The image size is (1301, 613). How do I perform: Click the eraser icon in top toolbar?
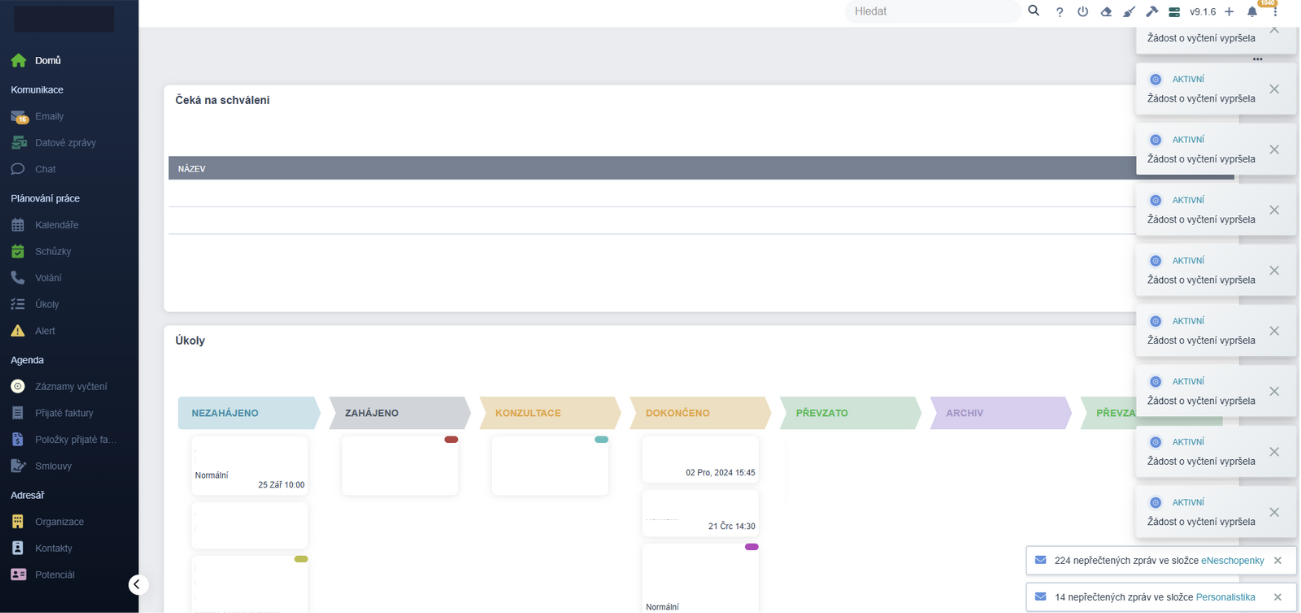pyautogui.click(x=1106, y=12)
